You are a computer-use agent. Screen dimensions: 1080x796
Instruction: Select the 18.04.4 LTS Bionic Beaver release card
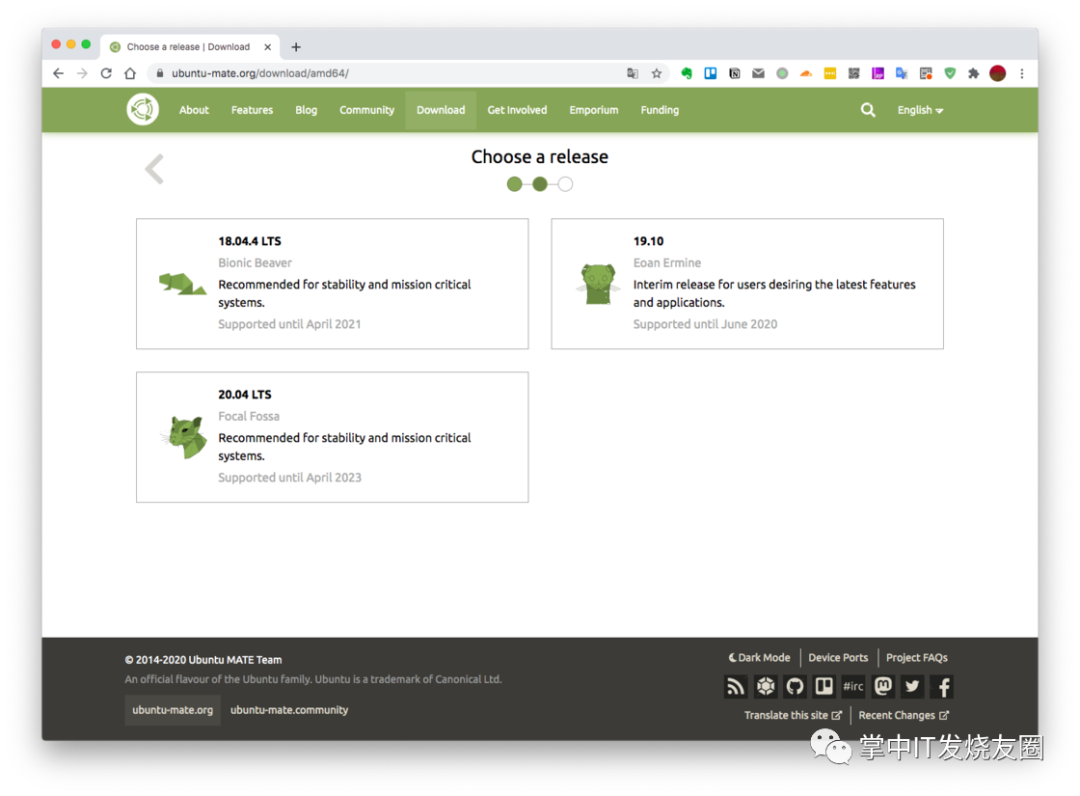click(x=333, y=284)
